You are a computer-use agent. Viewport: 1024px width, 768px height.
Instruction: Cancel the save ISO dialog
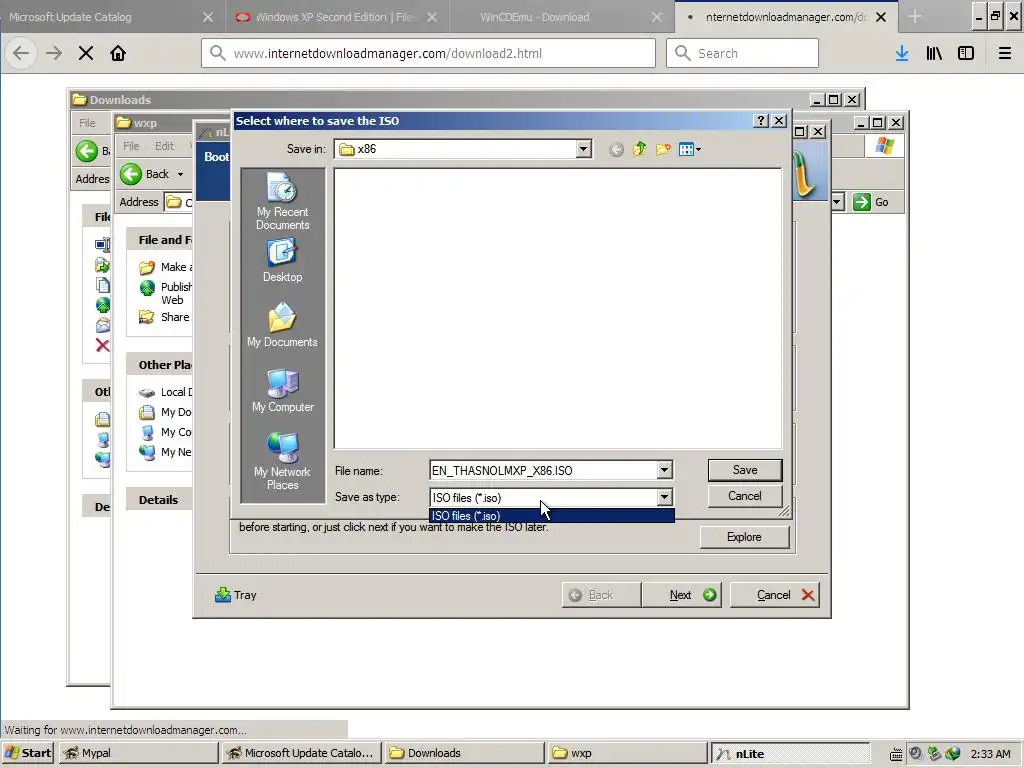tap(744, 496)
